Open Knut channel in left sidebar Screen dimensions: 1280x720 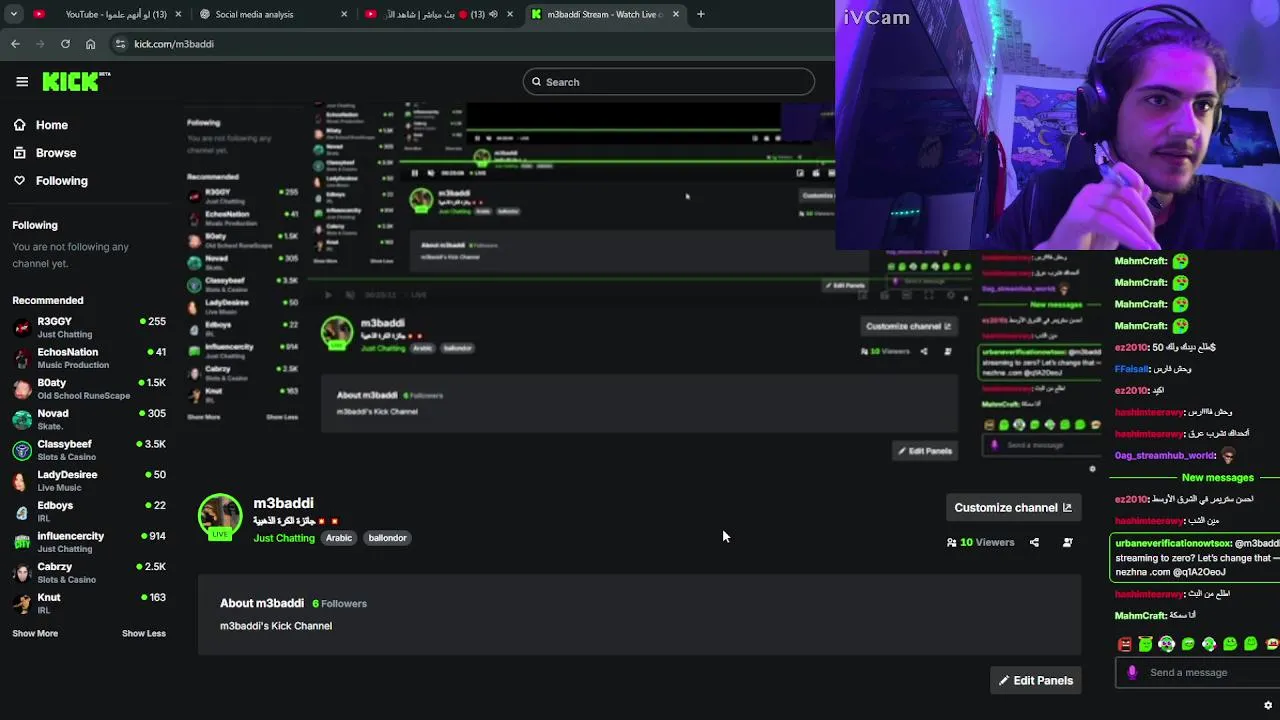click(x=89, y=603)
